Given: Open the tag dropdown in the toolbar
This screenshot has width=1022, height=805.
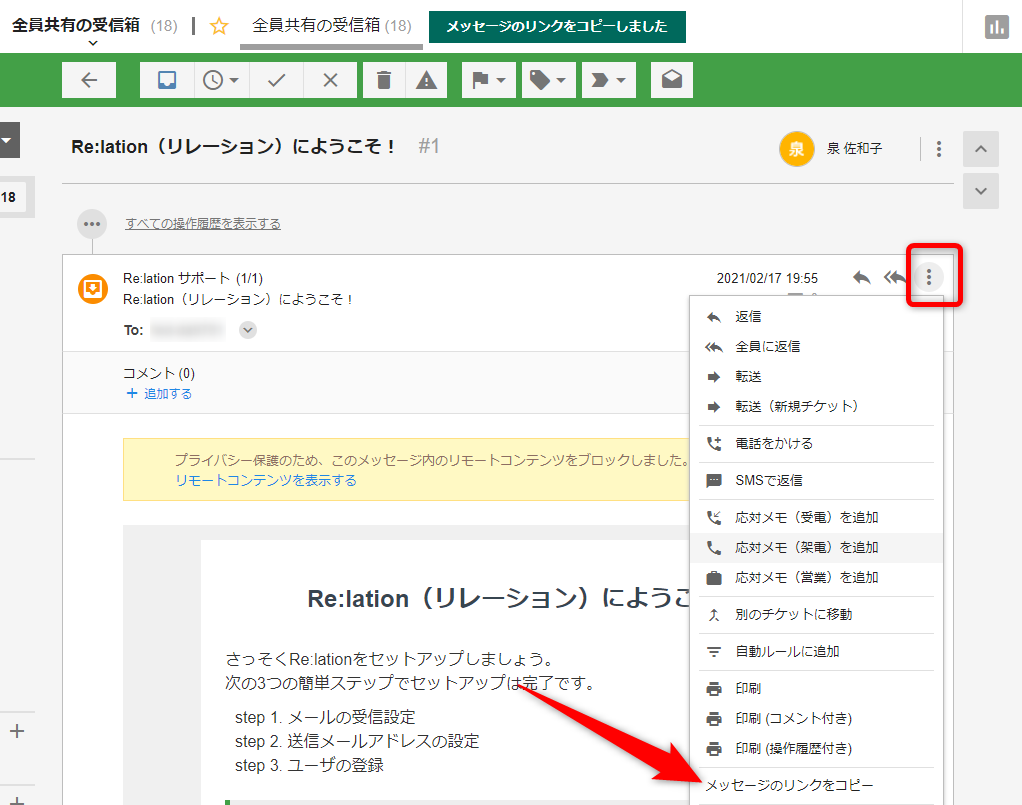Looking at the screenshot, I should [549, 80].
